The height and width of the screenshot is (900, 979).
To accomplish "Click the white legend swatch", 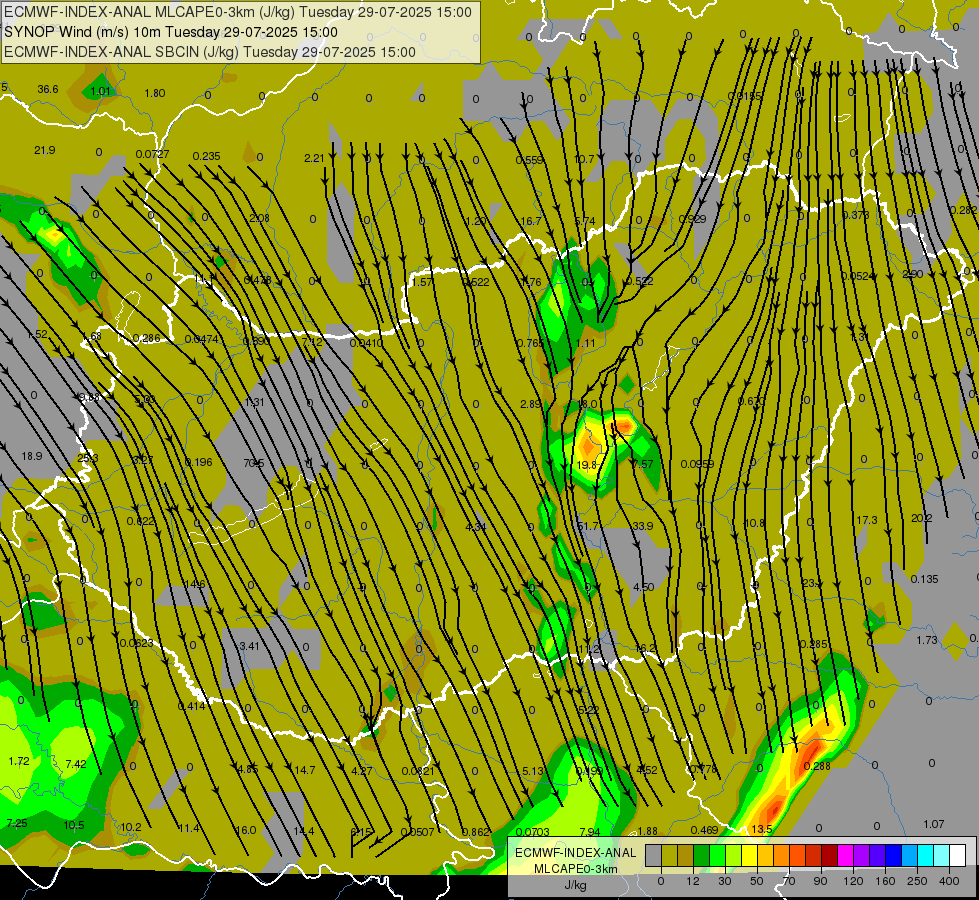I will (x=958, y=855).
